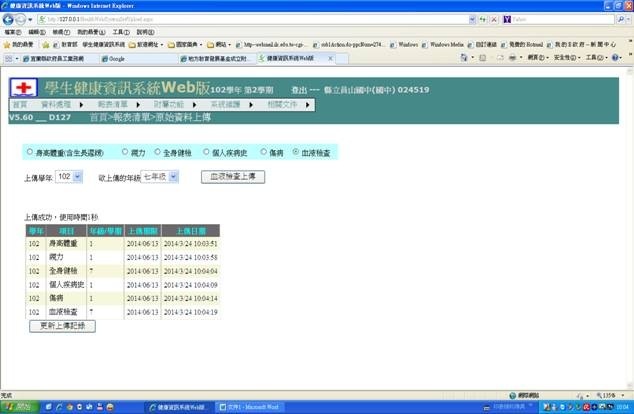
Task: Click the red cross system logo
Action: 23,87
